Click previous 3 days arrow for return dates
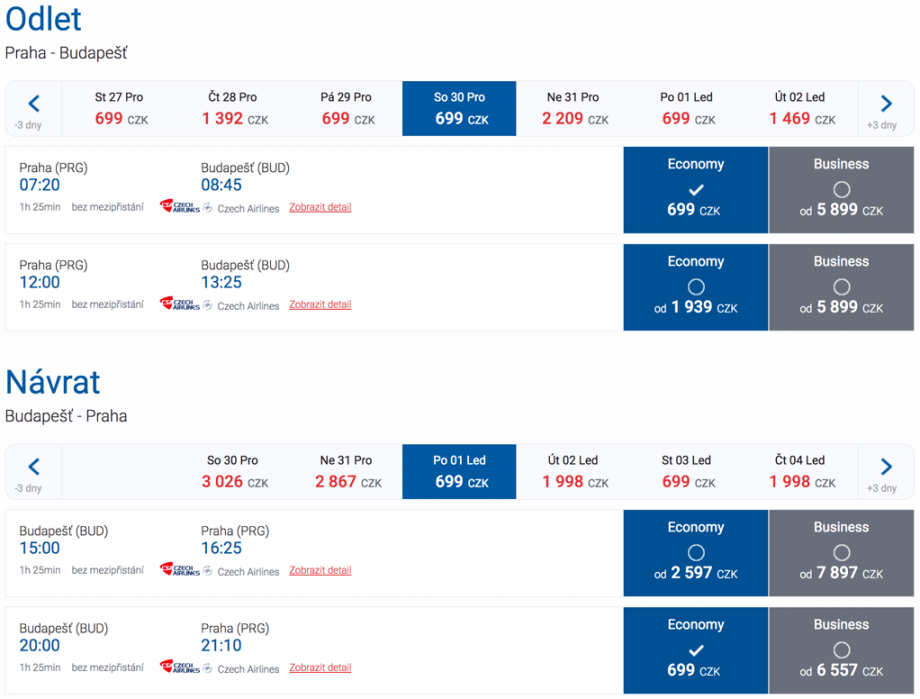 [x=33, y=468]
